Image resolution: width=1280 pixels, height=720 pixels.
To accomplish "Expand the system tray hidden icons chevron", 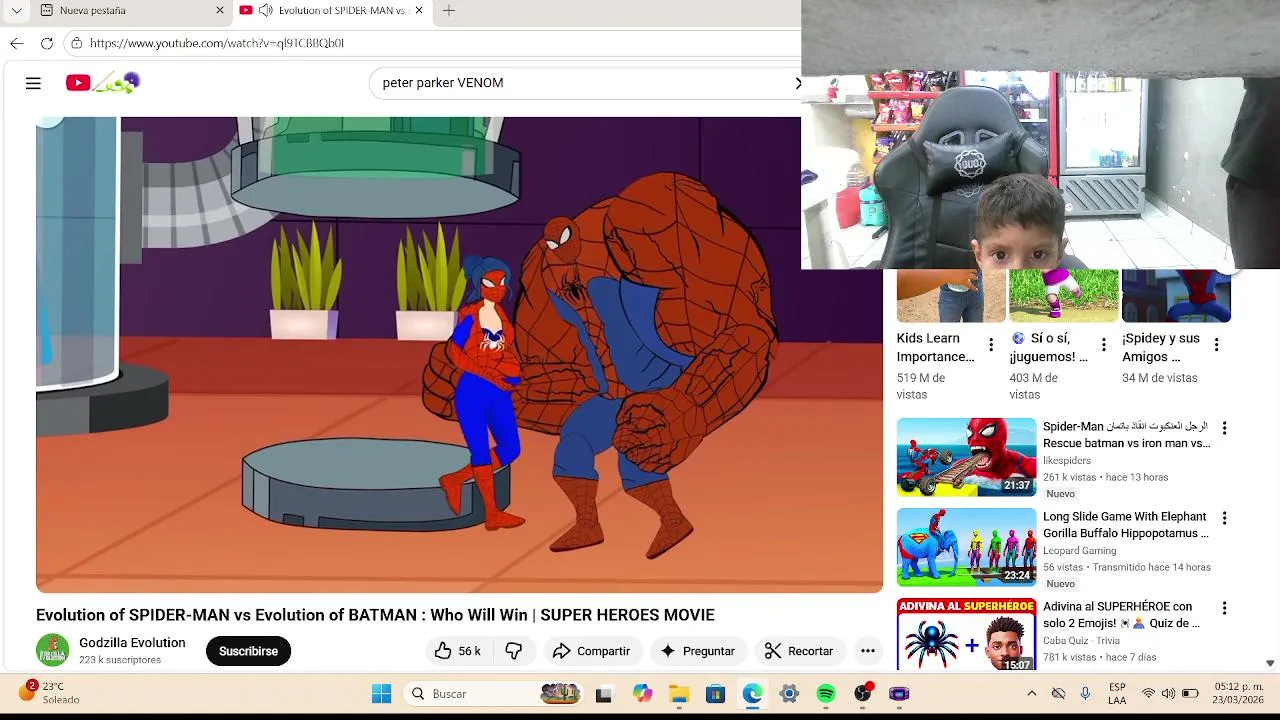I will point(1032,693).
